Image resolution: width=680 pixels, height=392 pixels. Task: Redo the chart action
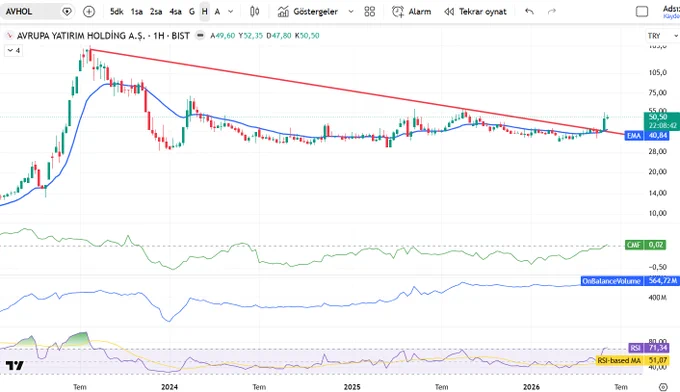pyautogui.click(x=552, y=12)
